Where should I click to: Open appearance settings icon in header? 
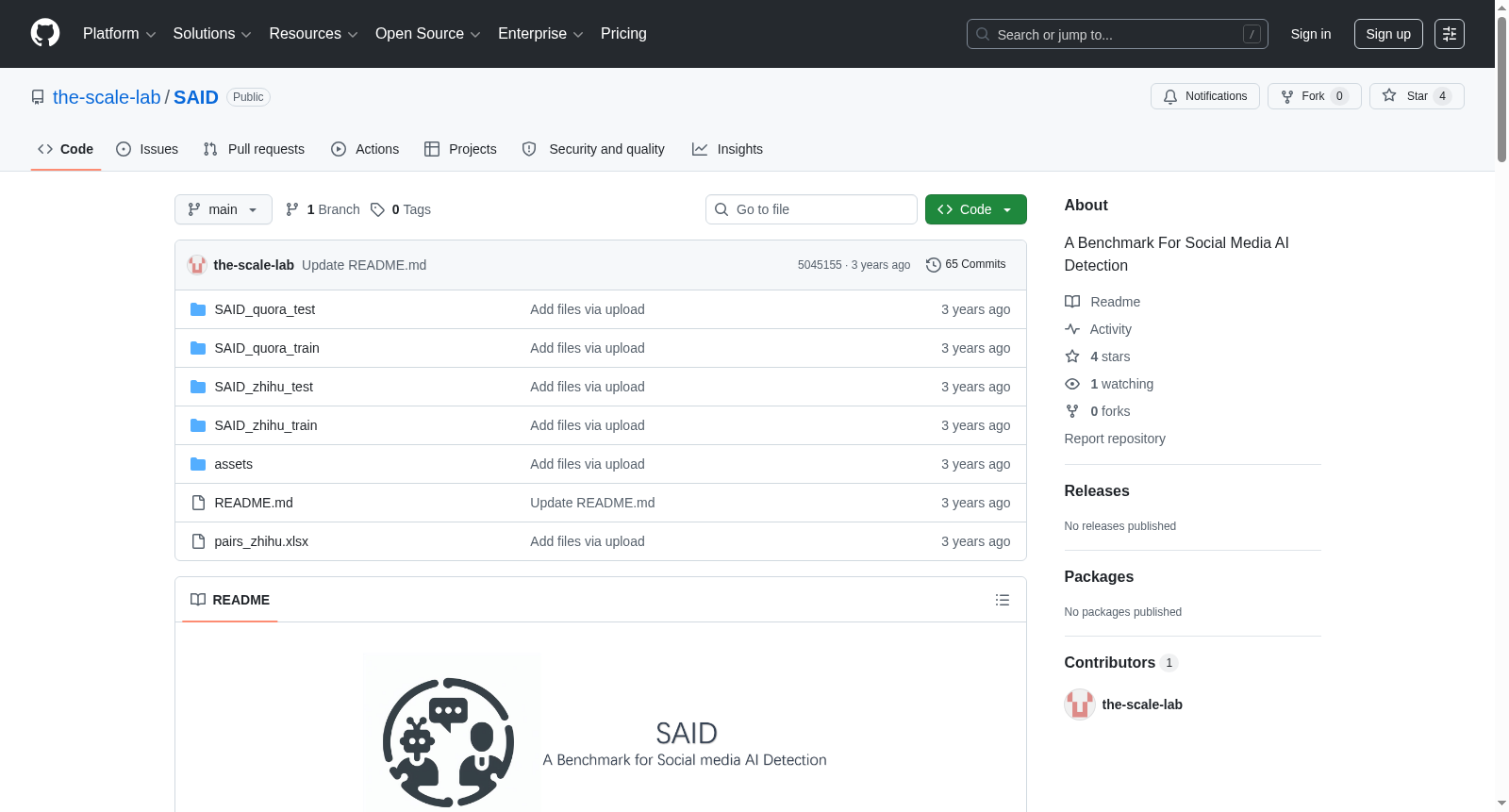click(x=1450, y=34)
